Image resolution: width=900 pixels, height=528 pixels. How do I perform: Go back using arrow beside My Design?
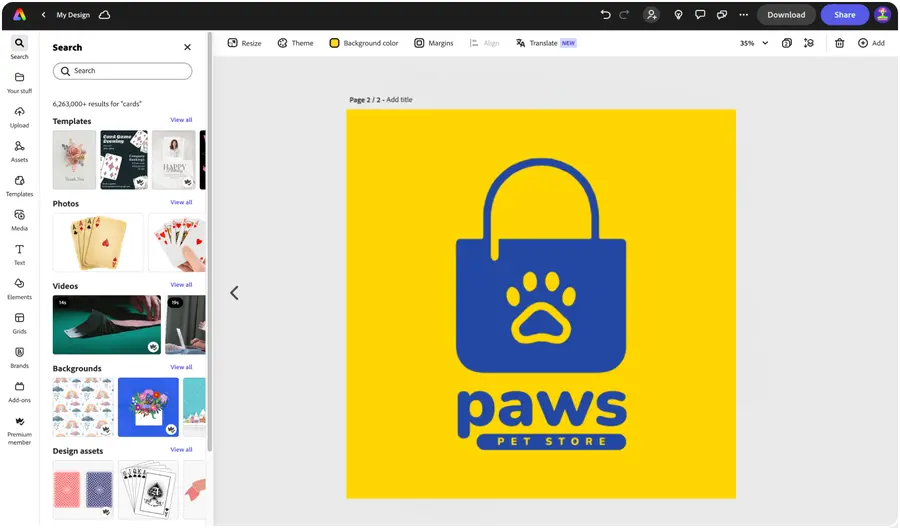click(x=44, y=15)
